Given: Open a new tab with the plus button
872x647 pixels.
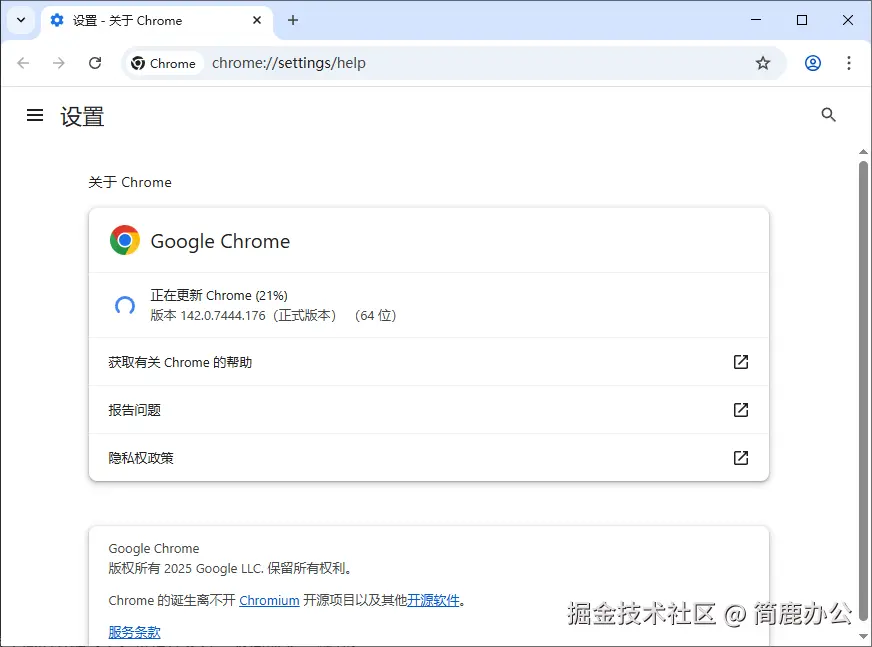Looking at the screenshot, I should pyautogui.click(x=293, y=20).
